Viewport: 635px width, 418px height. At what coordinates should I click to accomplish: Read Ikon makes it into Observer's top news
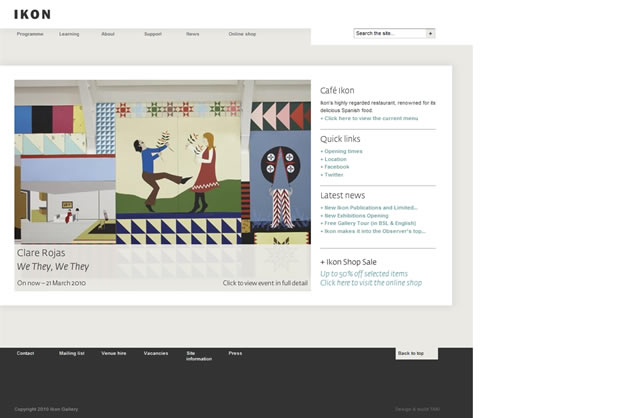[373, 231]
